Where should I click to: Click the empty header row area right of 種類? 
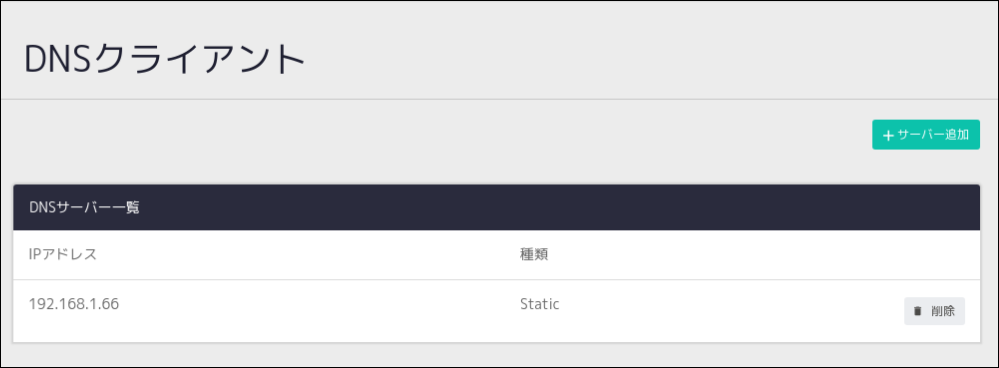click(x=763, y=255)
